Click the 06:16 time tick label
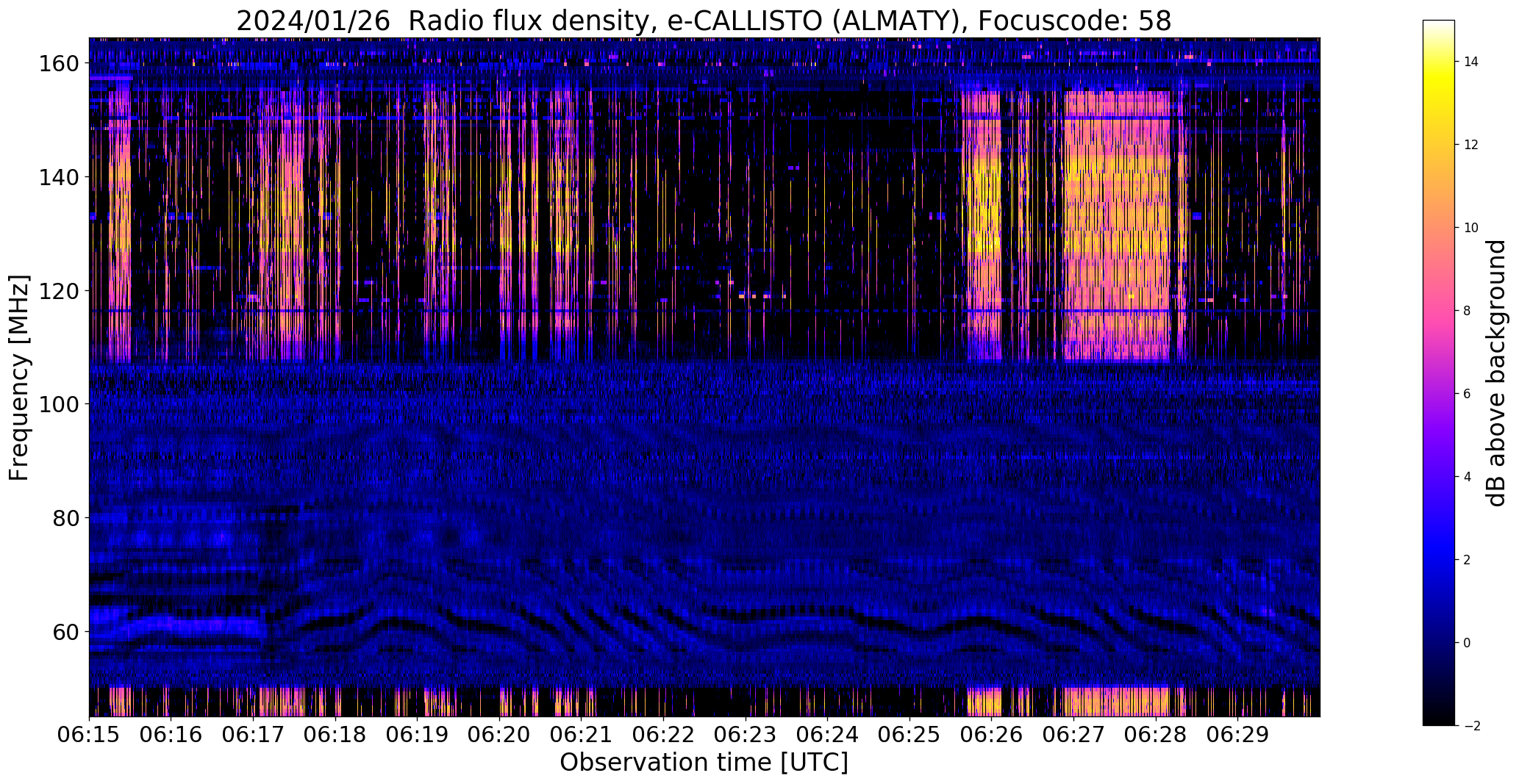This screenshot has height=784, width=1519. pos(171,734)
